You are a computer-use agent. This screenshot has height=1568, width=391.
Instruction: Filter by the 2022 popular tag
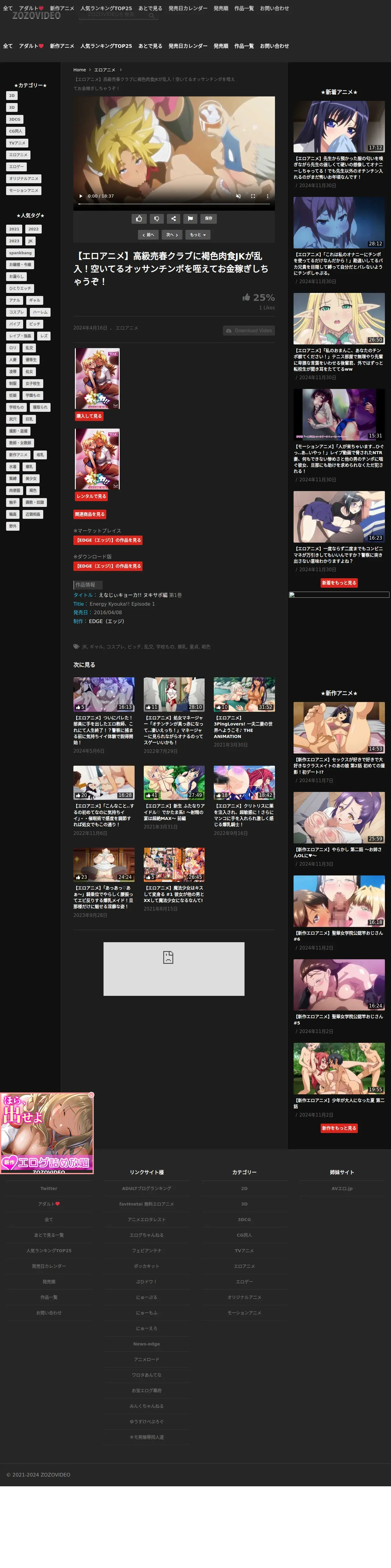33,230
